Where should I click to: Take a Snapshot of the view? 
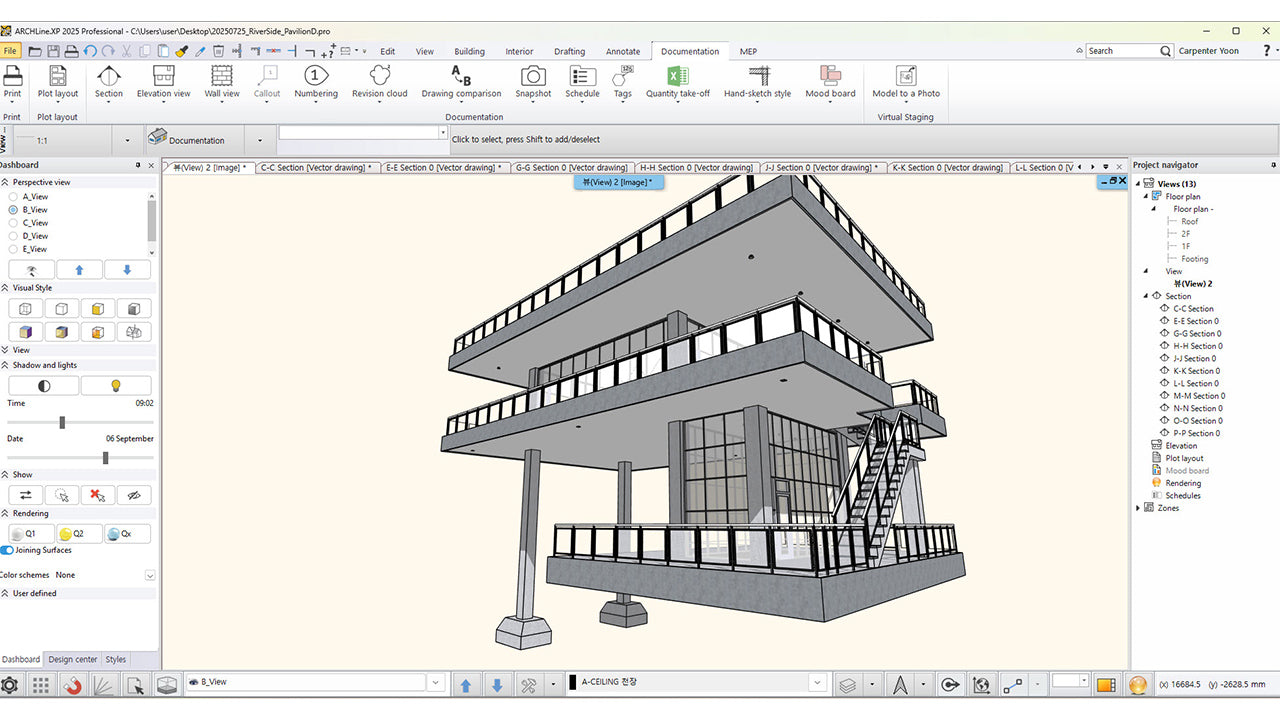[x=533, y=80]
